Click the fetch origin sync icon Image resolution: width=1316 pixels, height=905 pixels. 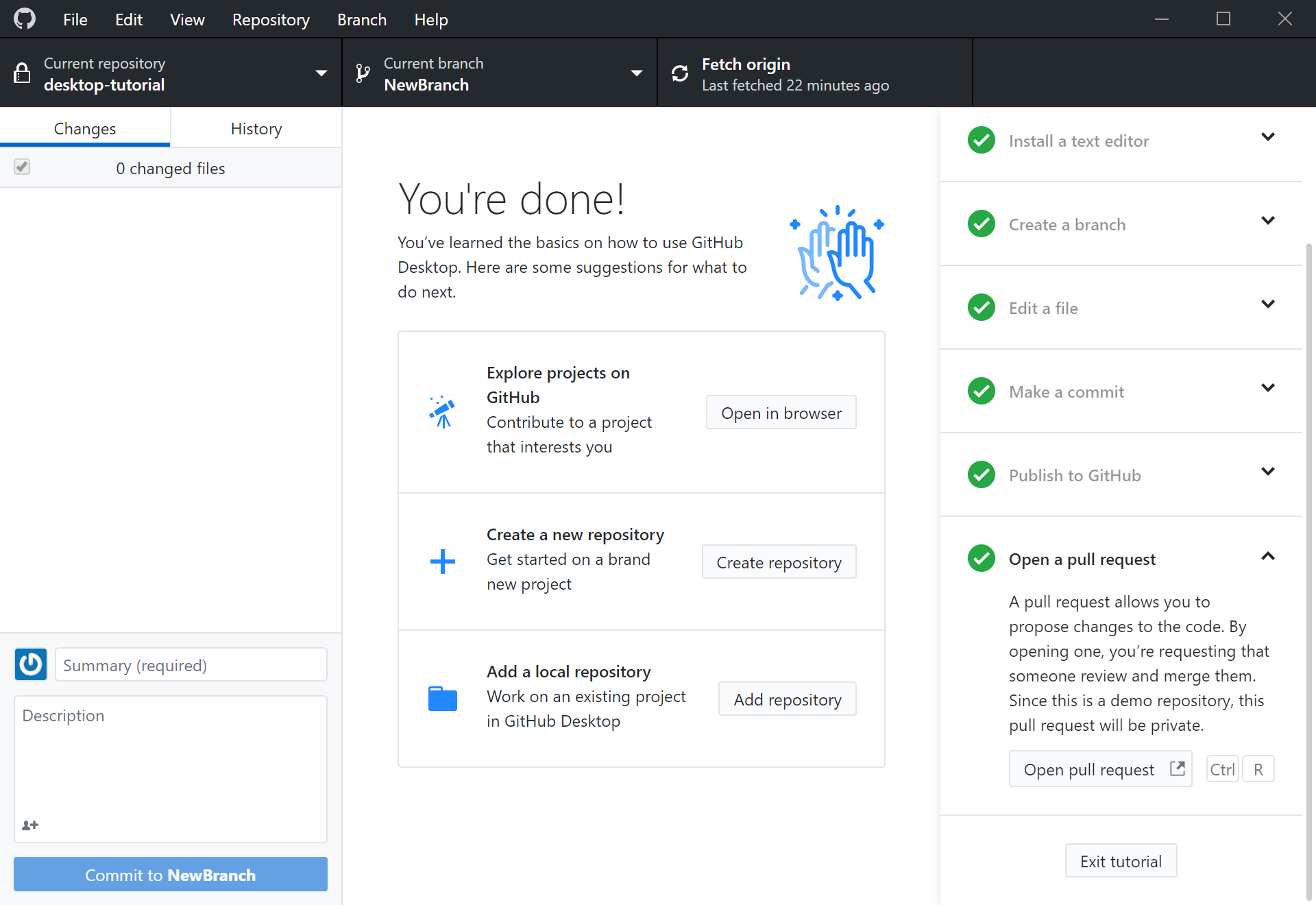[x=679, y=73]
